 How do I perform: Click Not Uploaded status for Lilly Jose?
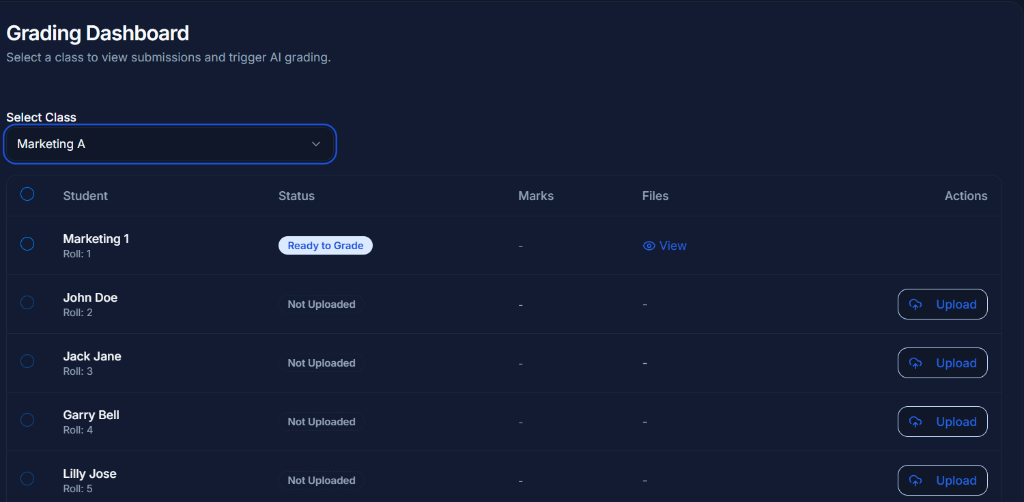point(321,481)
